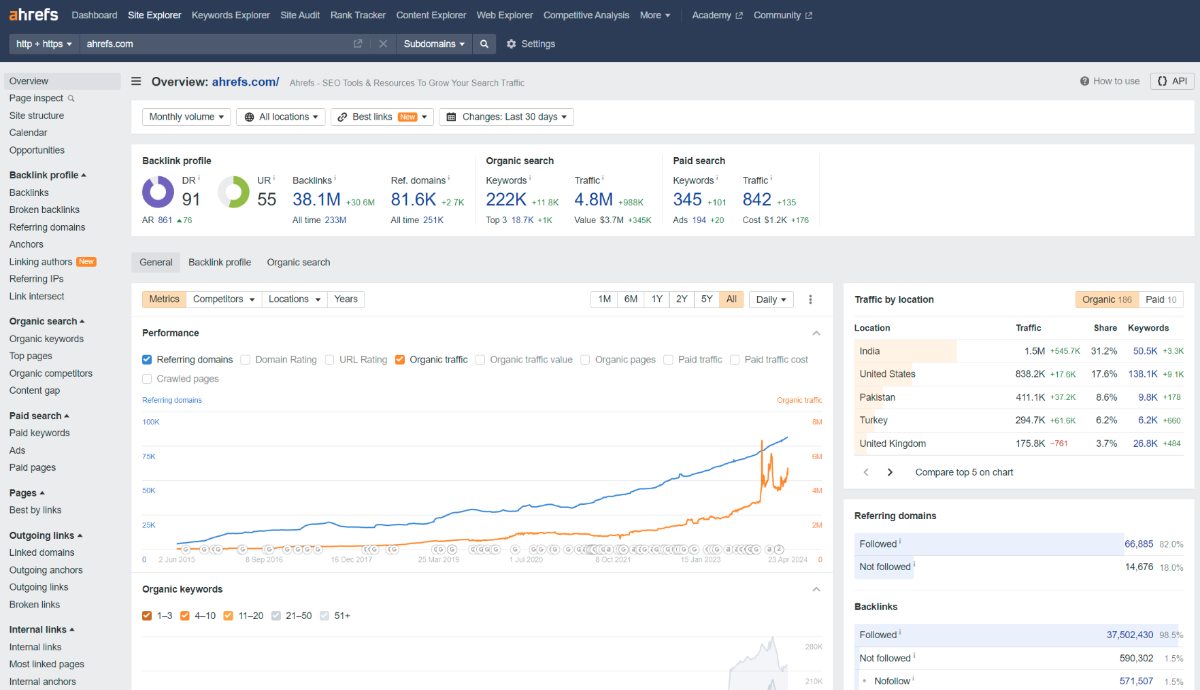This screenshot has height=690, width=1200.
Task: Collapse the Performance section chevron
Action: [816, 333]
